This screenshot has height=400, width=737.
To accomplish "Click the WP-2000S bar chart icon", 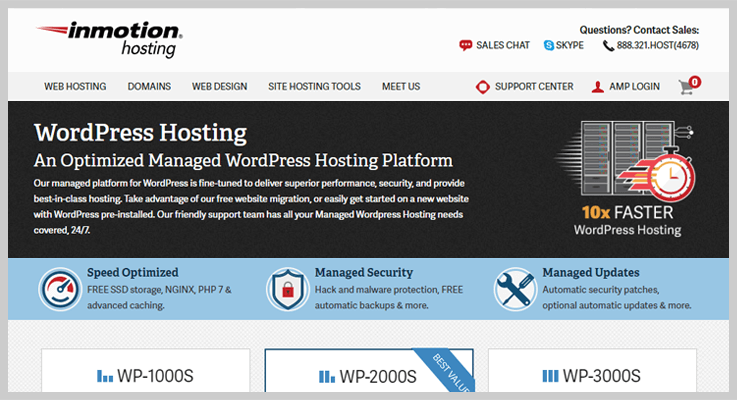I will pyautogui.click(x=327, y=376).
